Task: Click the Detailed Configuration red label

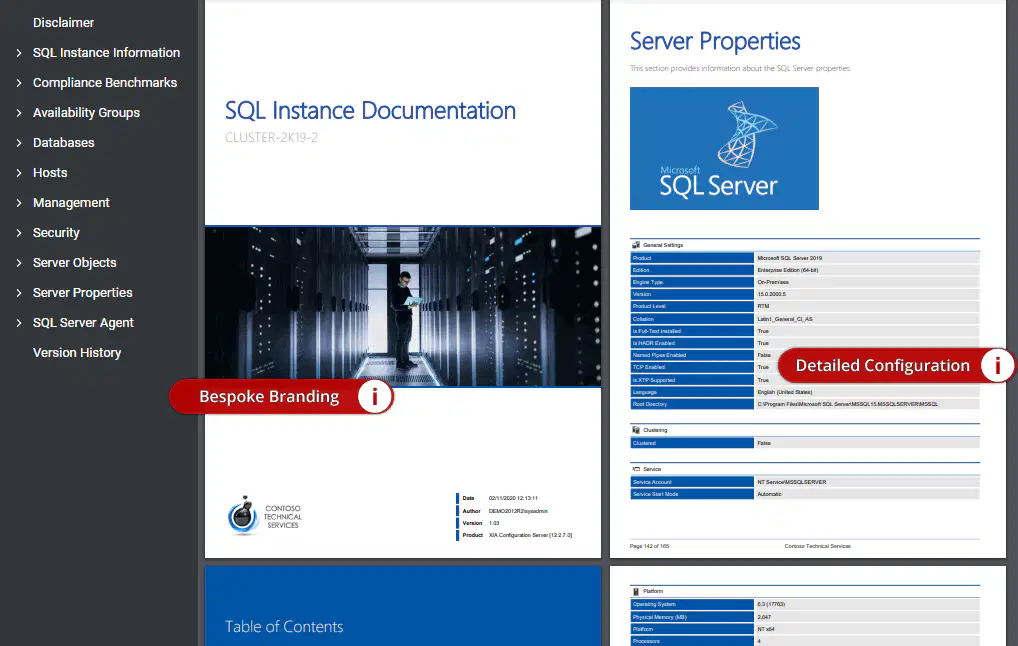Action: 882,366
